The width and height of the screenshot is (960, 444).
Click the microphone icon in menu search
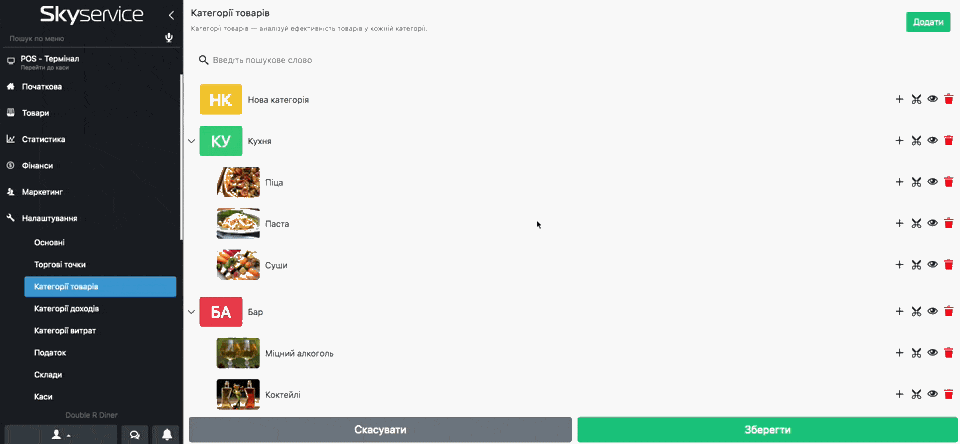(x=169, y=38)
